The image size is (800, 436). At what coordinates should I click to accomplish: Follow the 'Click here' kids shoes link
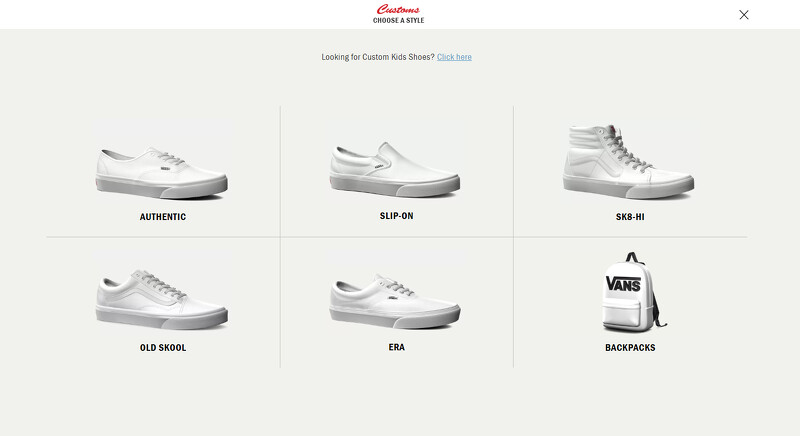tap(454, 57)
